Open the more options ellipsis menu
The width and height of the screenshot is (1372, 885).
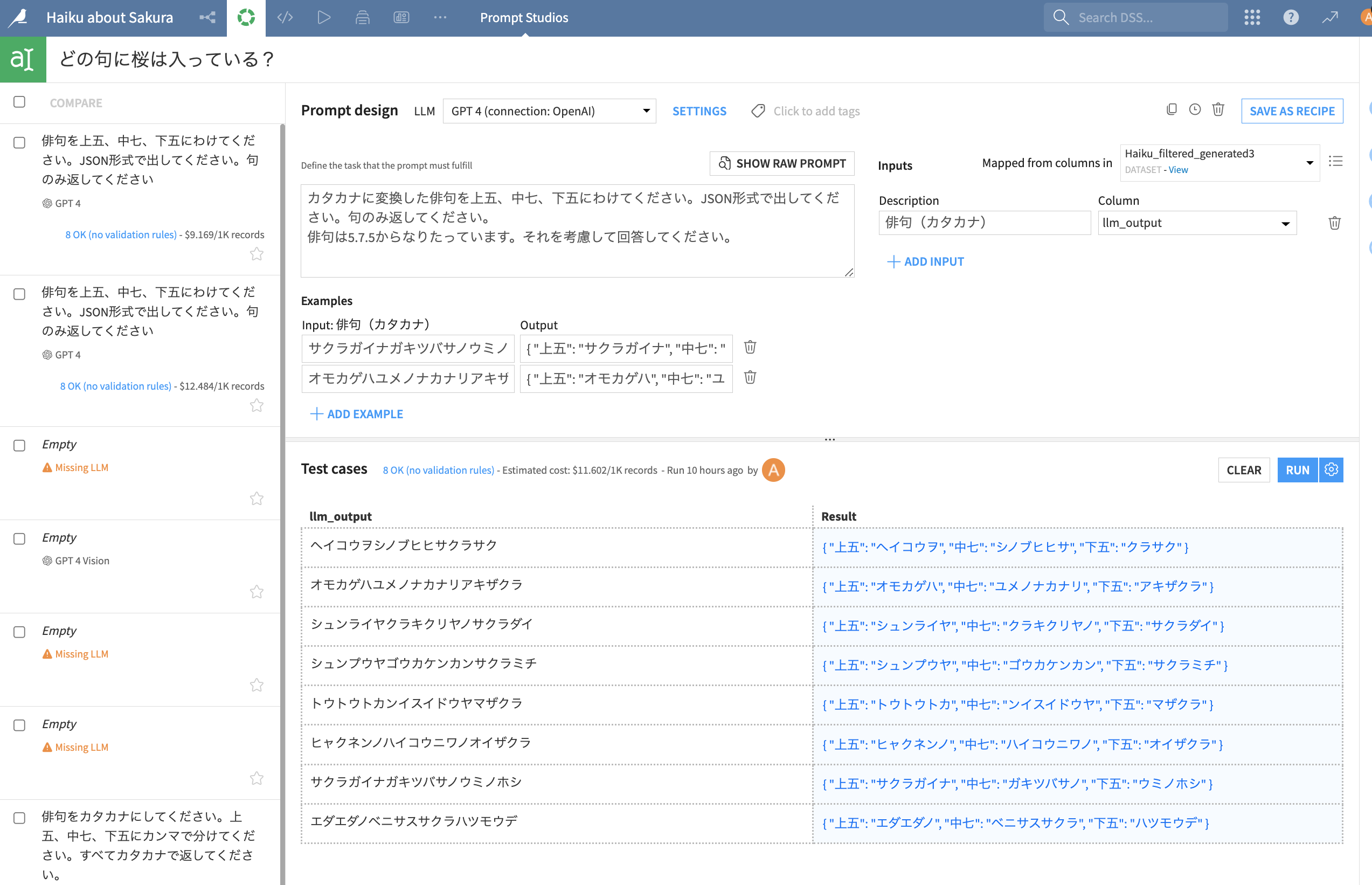tap(440, 17)
